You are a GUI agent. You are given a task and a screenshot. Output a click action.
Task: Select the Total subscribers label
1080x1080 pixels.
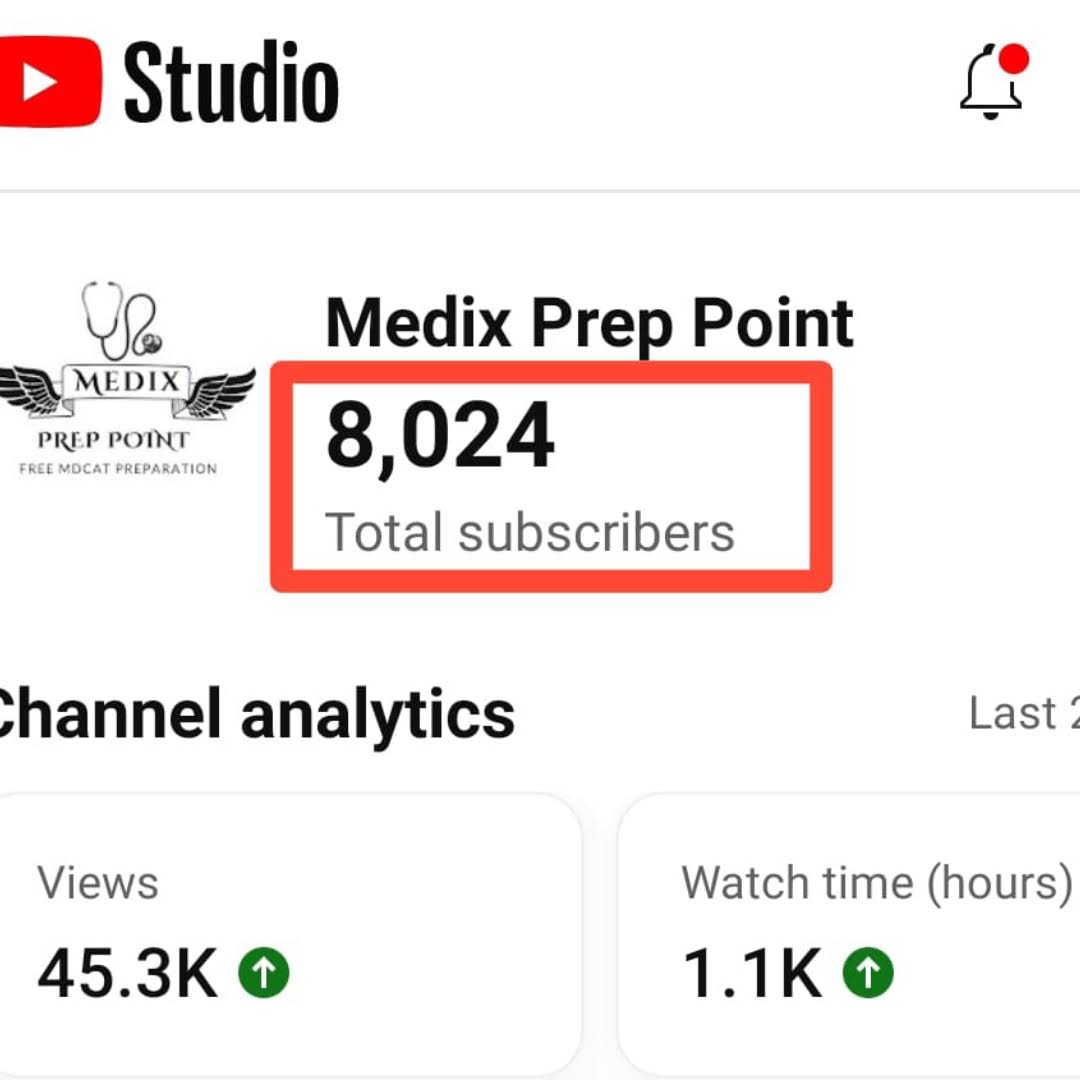(530, 533)
